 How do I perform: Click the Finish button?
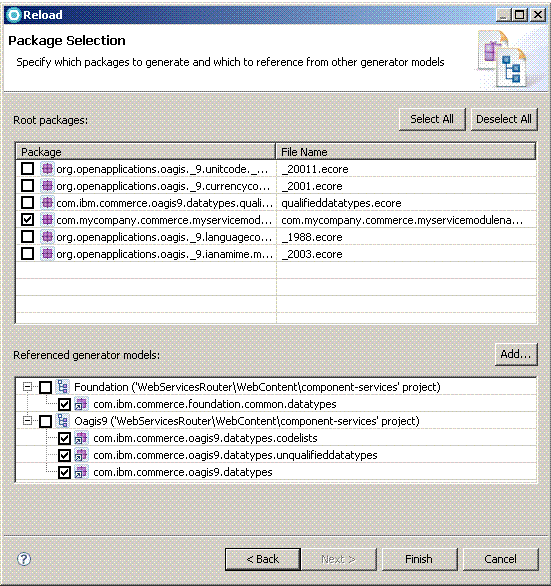point(419,559)
